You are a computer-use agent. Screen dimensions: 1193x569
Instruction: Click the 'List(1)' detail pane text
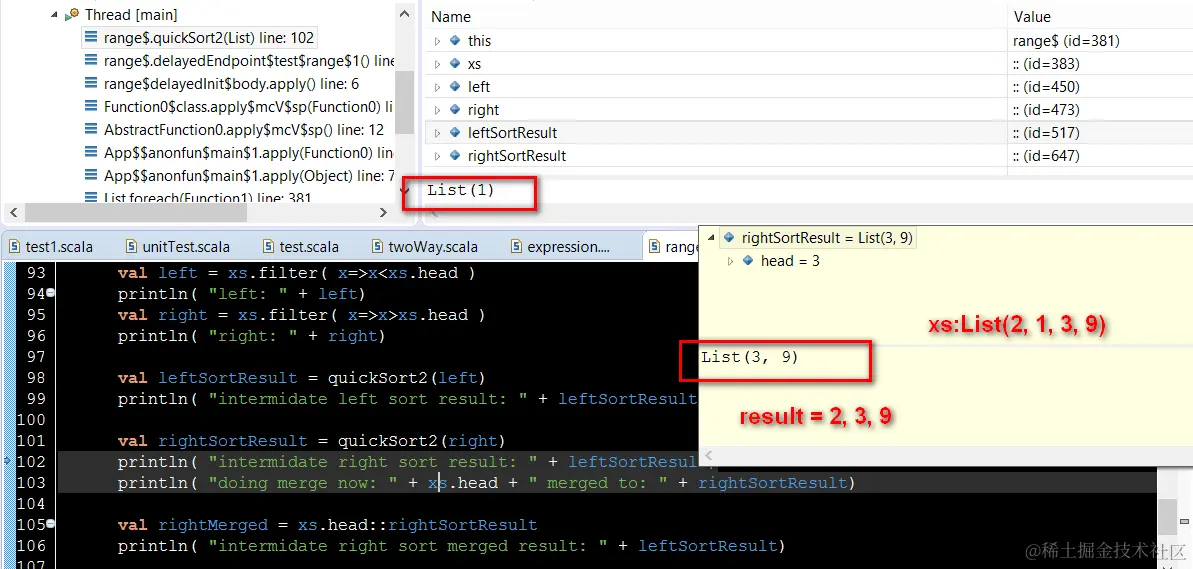tap(460, 190)
